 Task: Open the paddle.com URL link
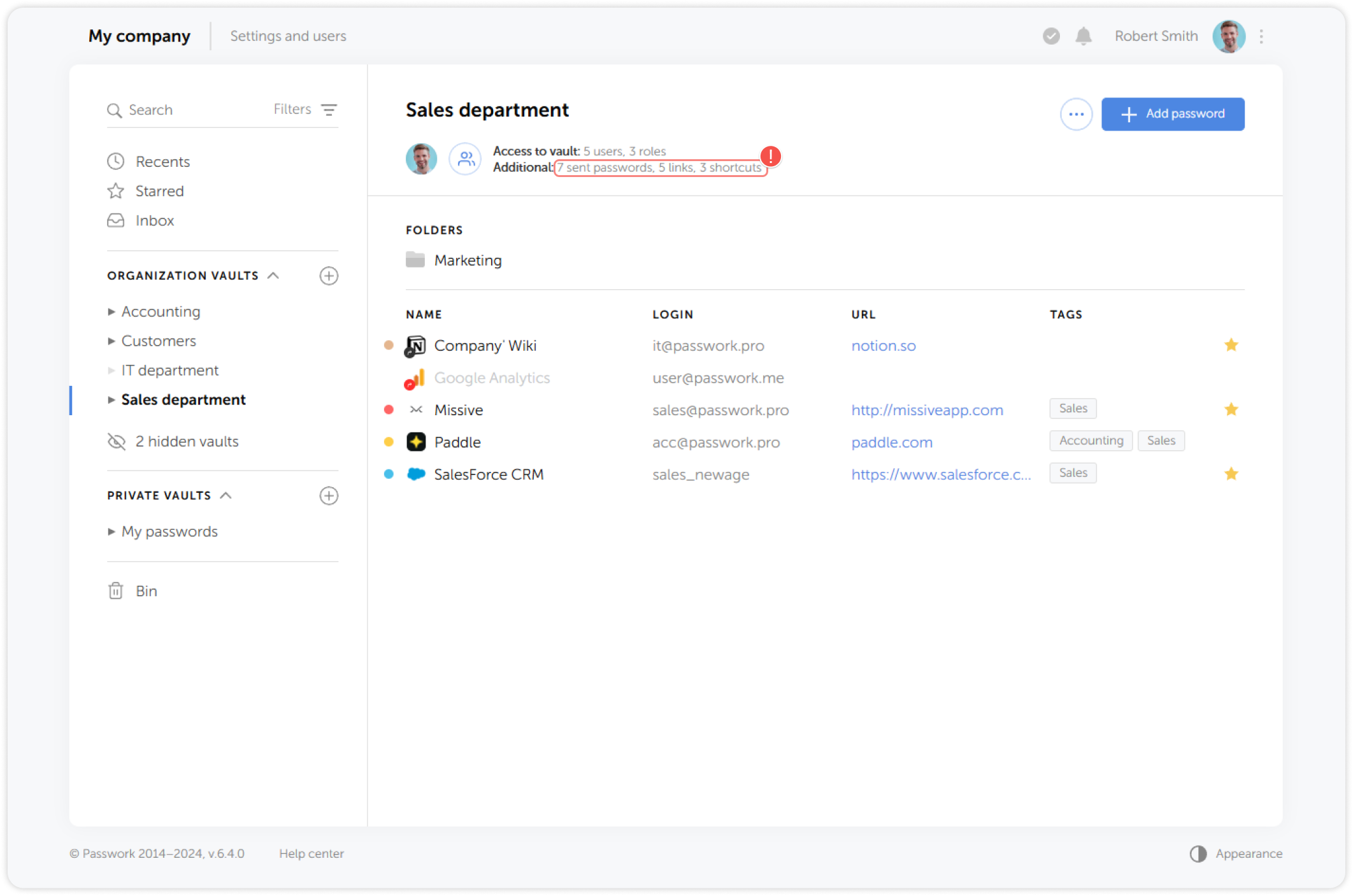pos(892,442)
